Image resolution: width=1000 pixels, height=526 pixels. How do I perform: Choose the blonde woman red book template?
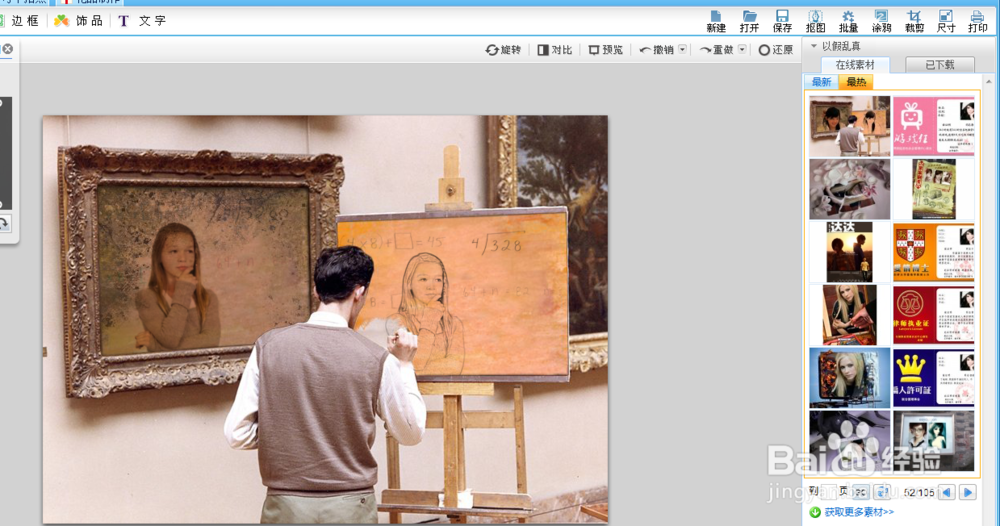pyautogui.click(x=849, y=315)
